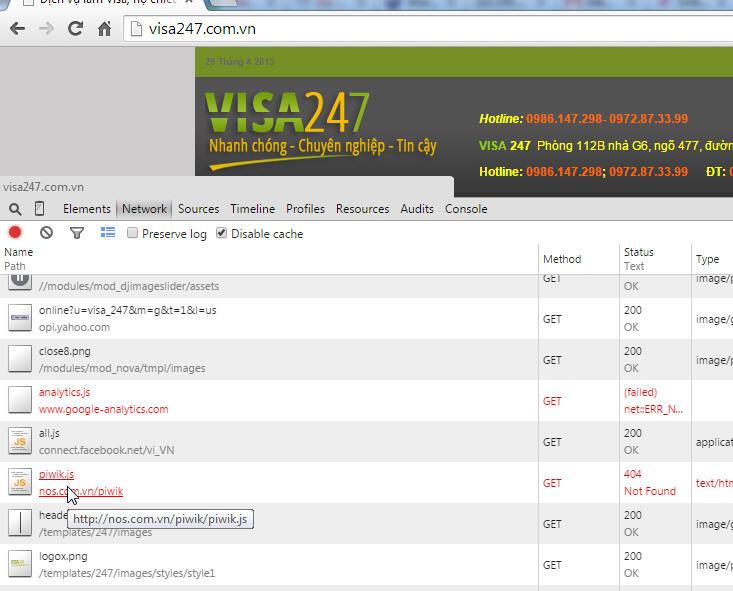Click the DevTools search magnifier icon

pos(15,209)
